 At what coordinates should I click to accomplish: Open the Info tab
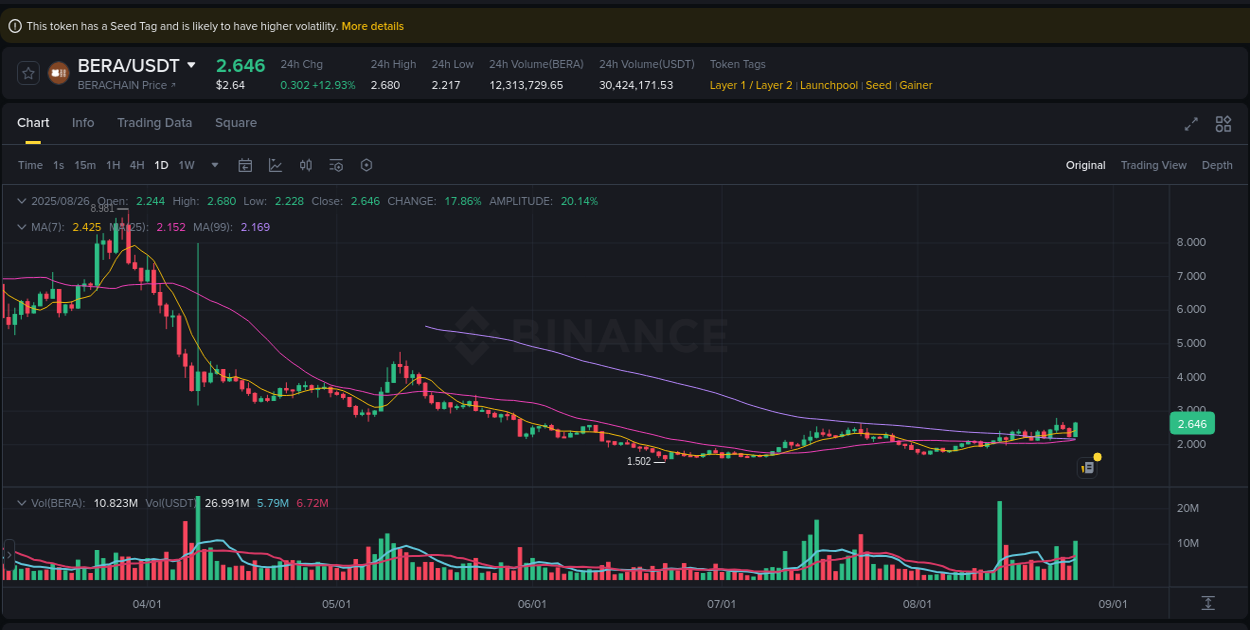(83, 122)
